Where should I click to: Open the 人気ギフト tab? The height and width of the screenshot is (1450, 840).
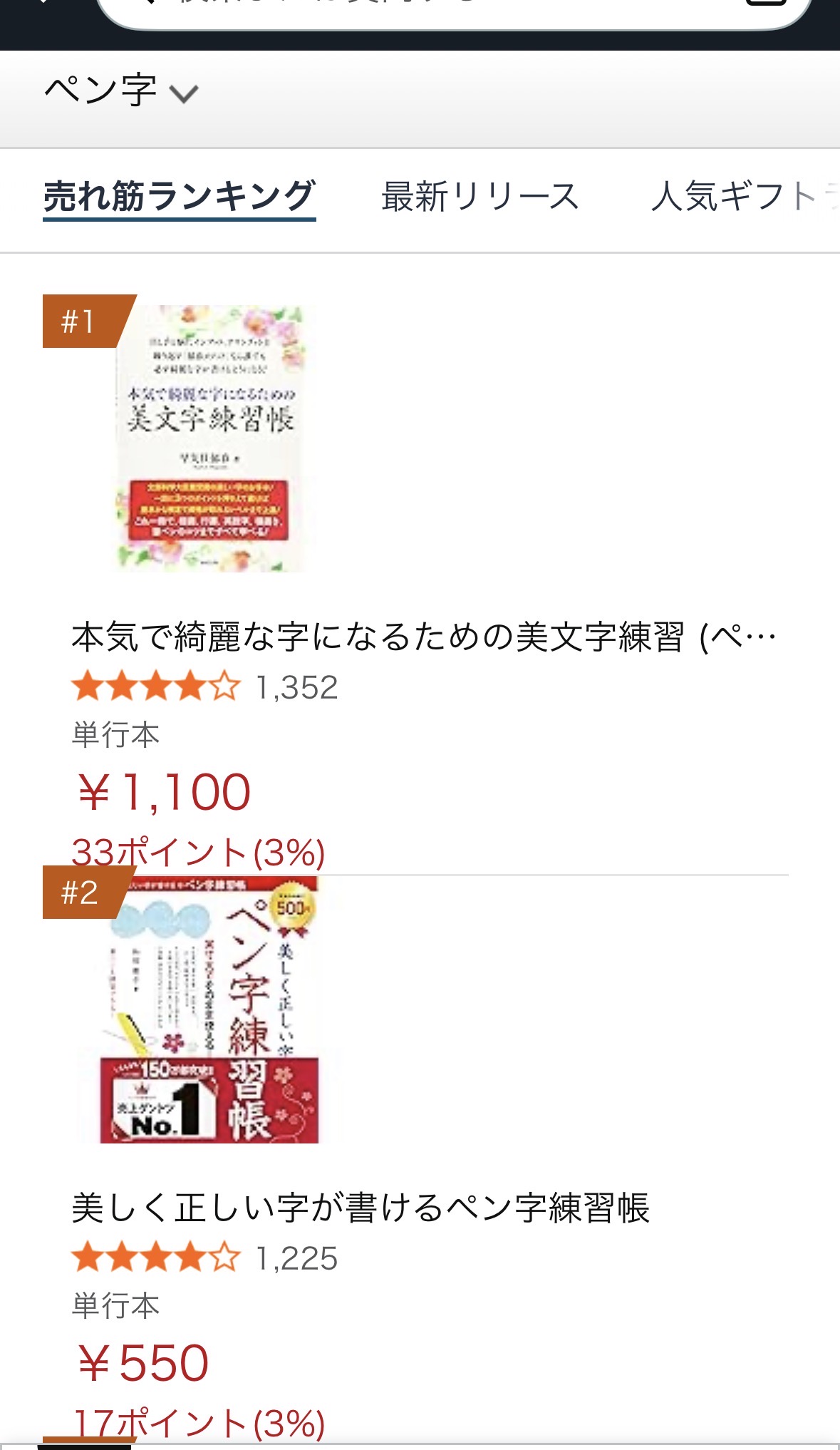(x=745, y=197)
